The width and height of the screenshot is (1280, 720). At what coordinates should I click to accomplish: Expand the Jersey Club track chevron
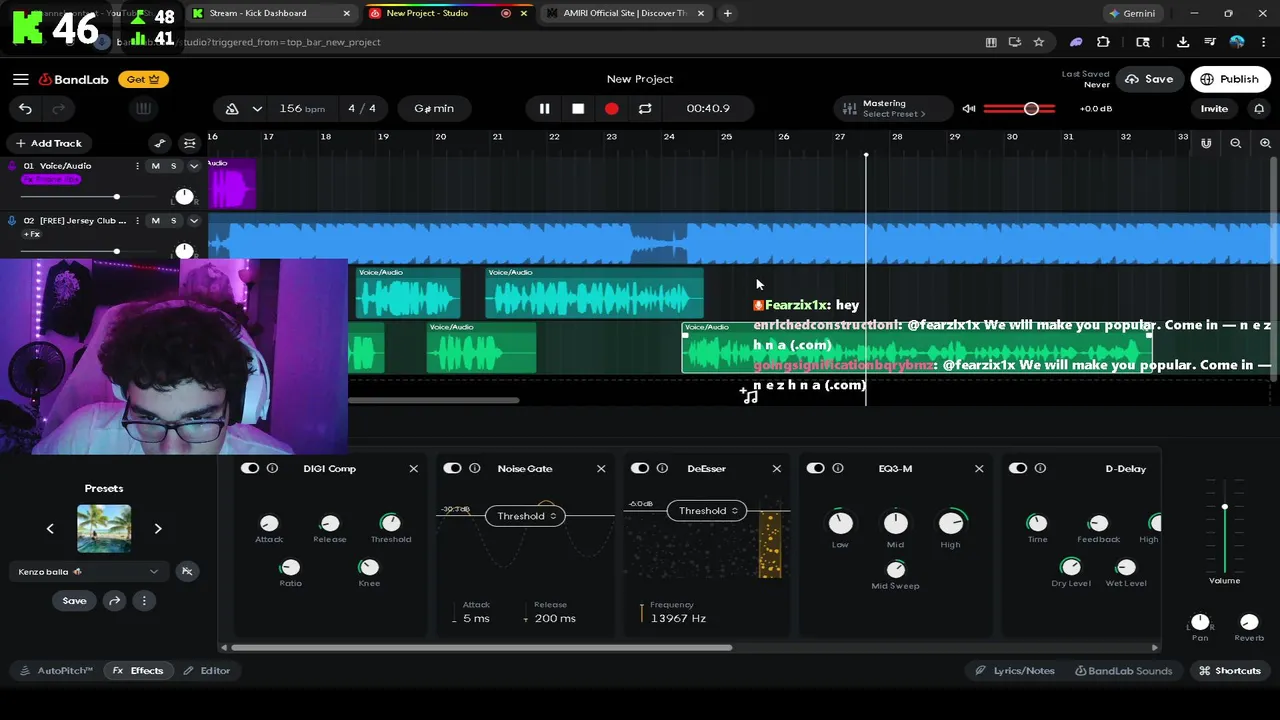tap(194, 220)
